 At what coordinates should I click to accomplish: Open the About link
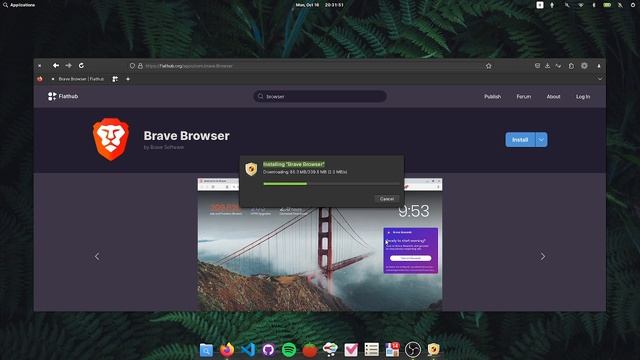coord(553,97)
